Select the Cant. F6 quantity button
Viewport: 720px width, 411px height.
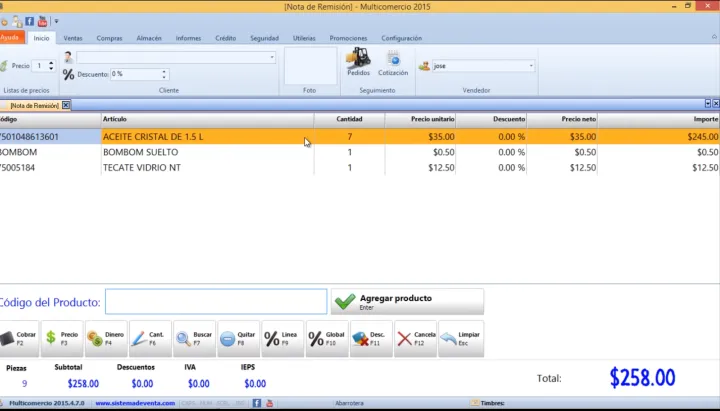pos(150,339)
